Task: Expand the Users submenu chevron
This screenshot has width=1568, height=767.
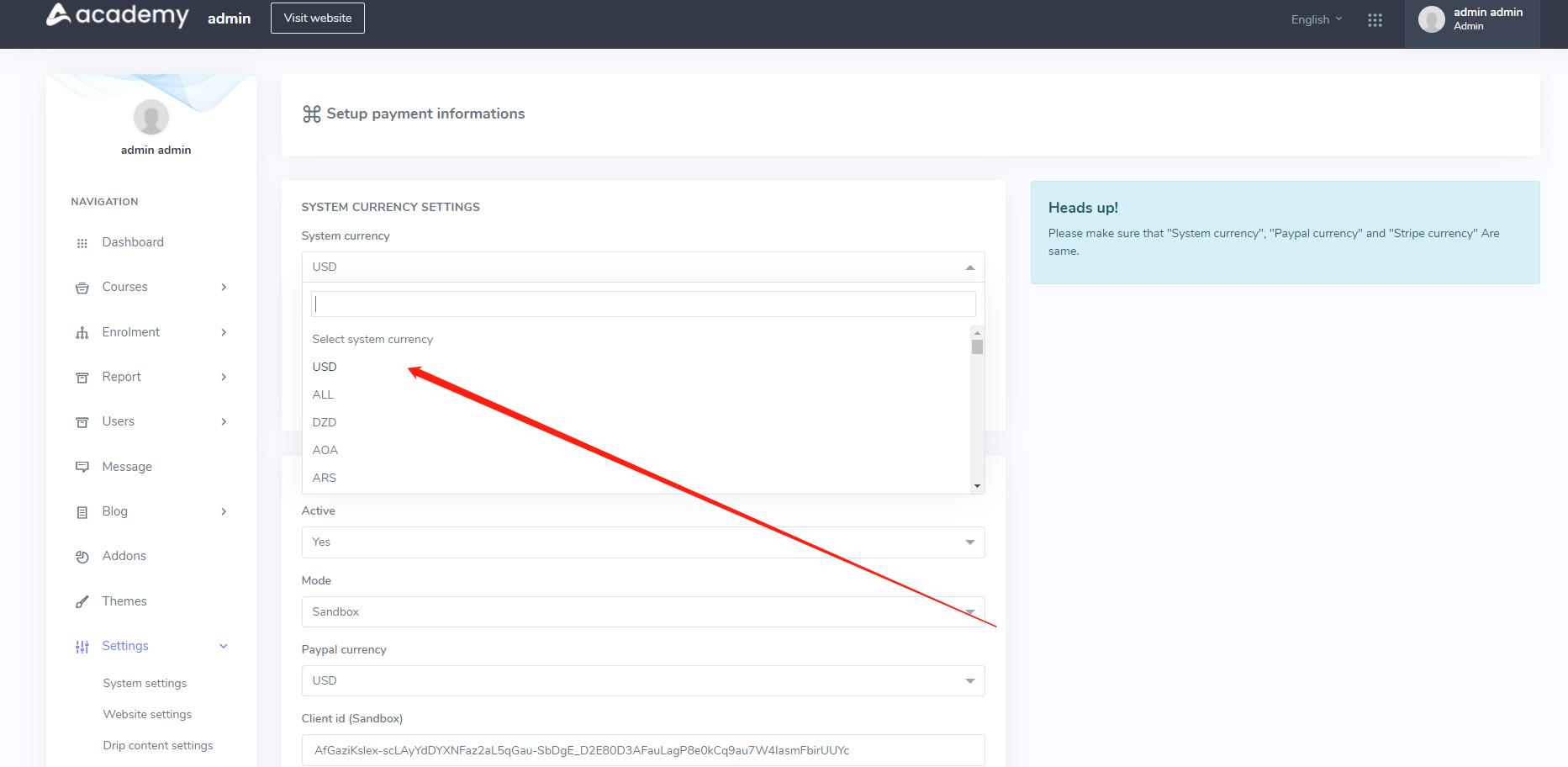Action: [x=224, y=421]
